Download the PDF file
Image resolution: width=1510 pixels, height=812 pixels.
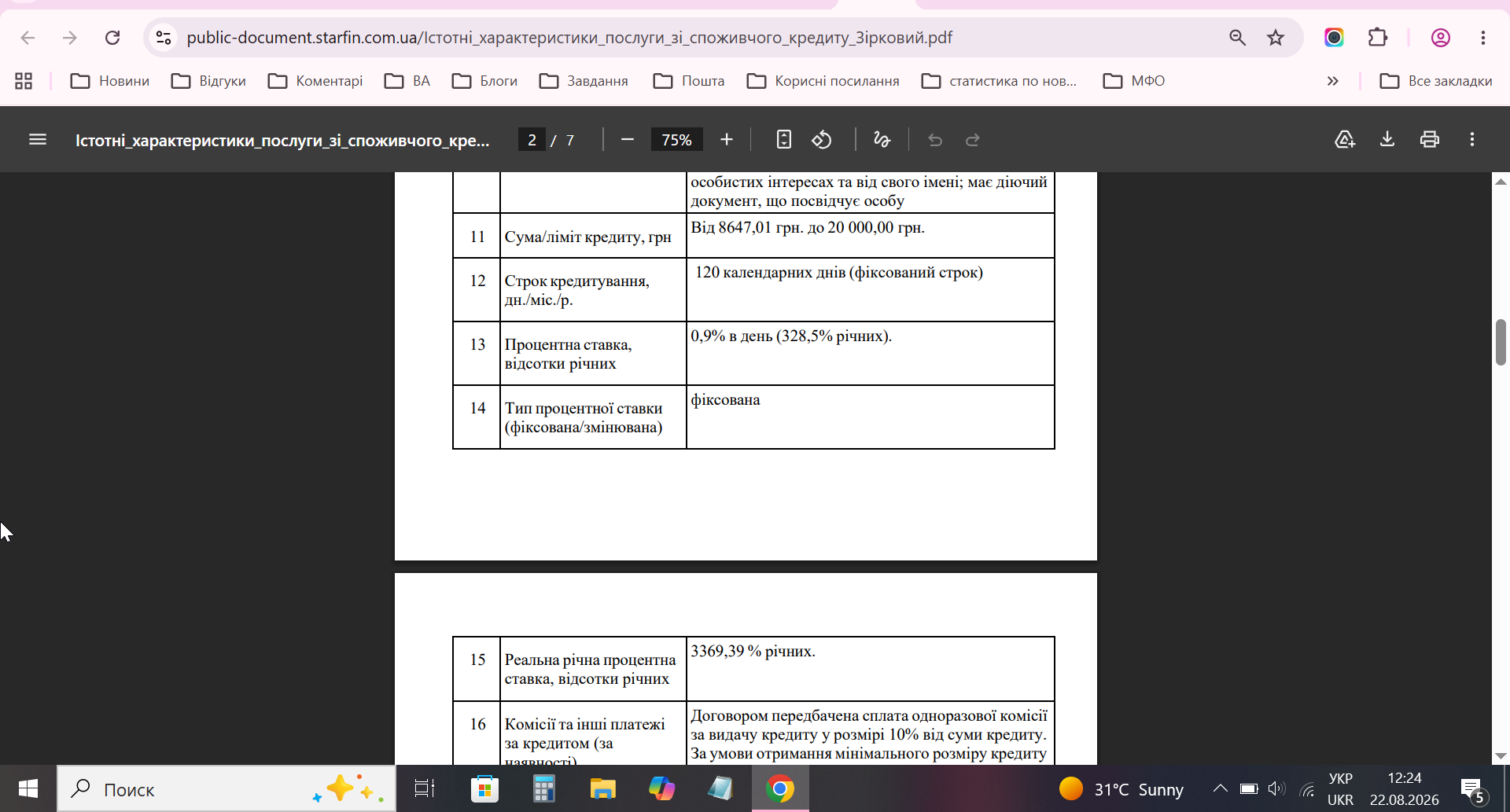click(1387, 140)
